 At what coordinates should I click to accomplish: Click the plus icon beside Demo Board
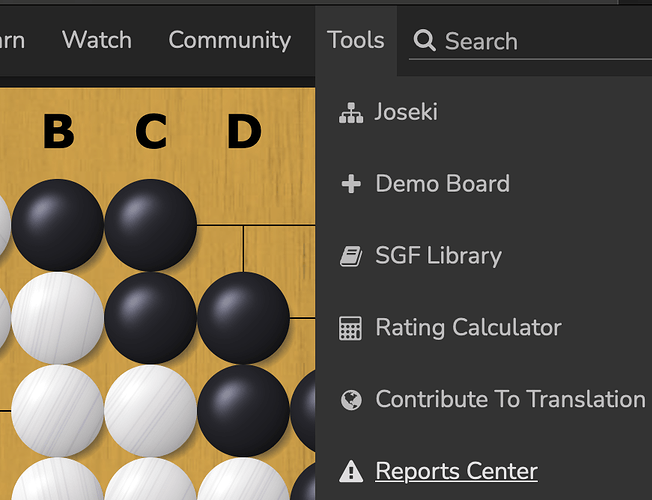[x=350, y=185]
